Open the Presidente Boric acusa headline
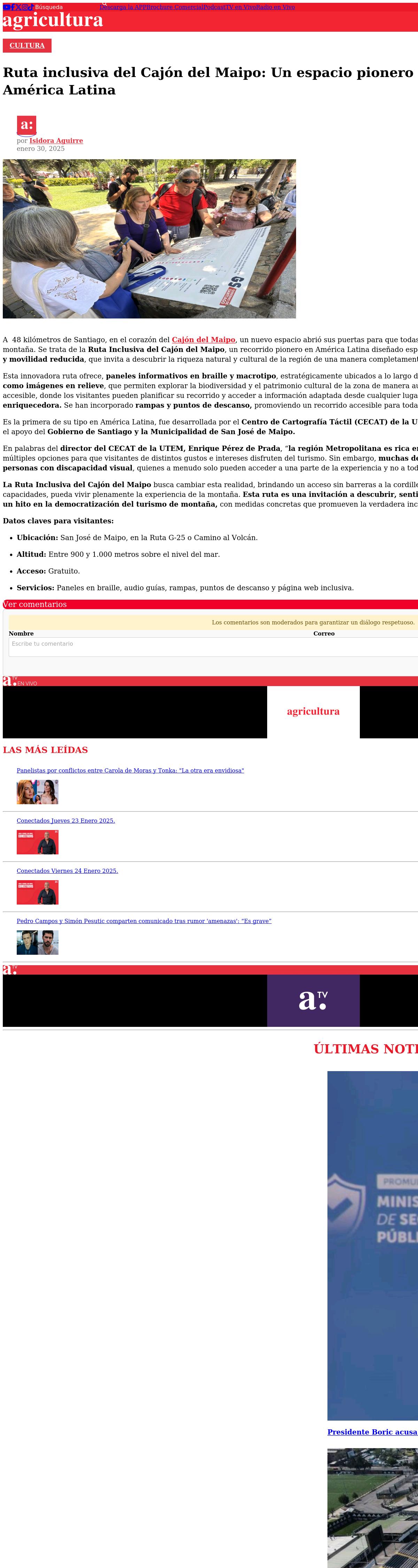This screenshot has width=418, height=1568. click(x=372, y=1432)
